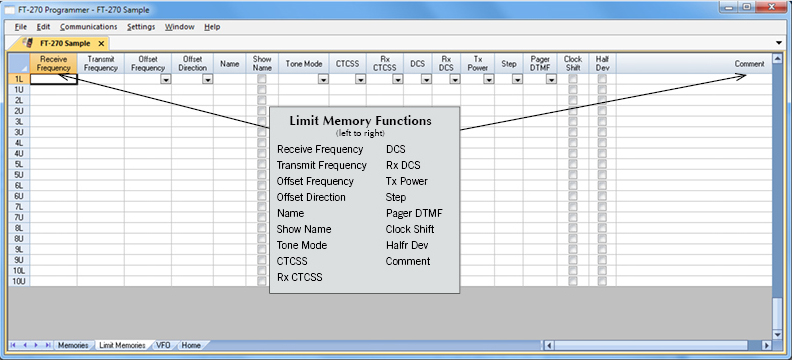Image resolution: width=792 pixels, height=360 pixels.
Task: Select row header 3L
Action: coord(19,121)
